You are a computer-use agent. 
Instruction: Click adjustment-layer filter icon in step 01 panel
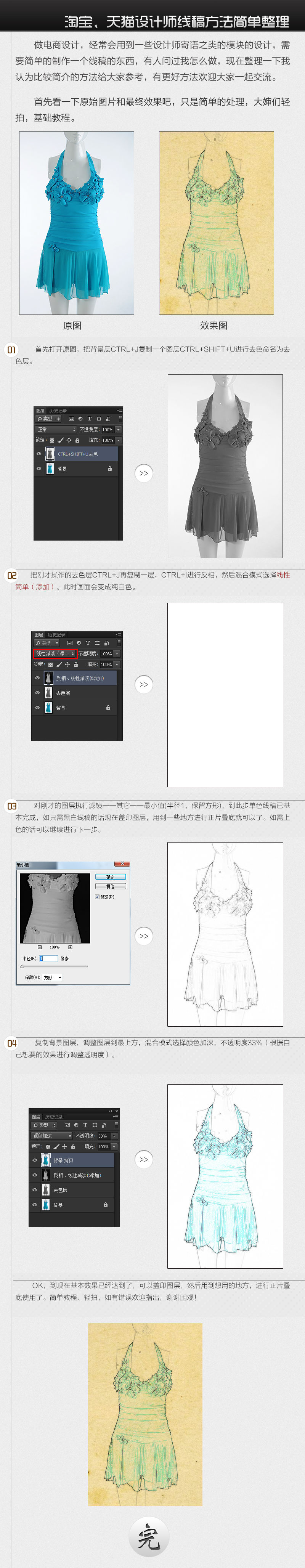(80, 419)
